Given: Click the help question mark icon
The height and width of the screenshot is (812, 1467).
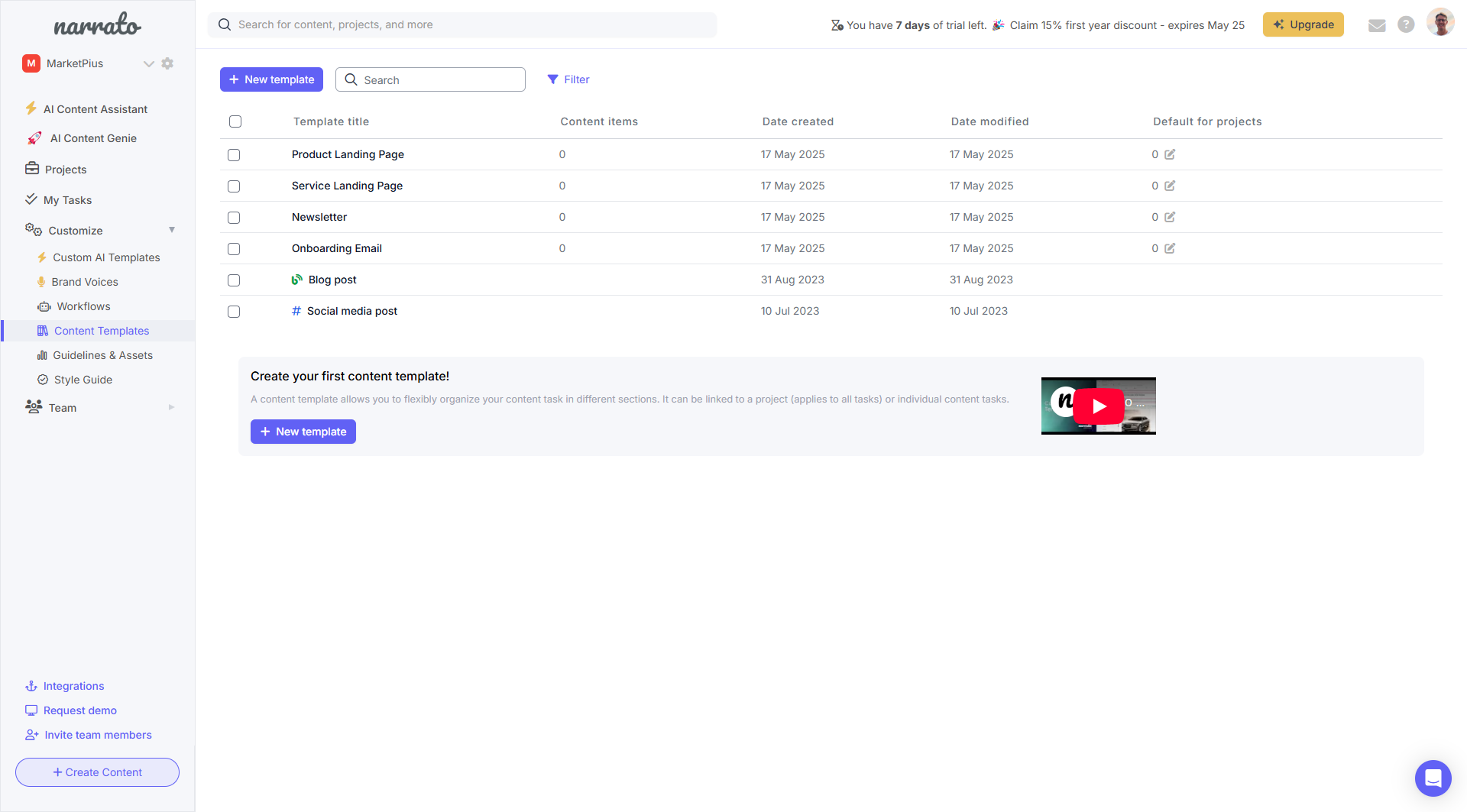Looking at the screenshot, I should [1406, 25].
